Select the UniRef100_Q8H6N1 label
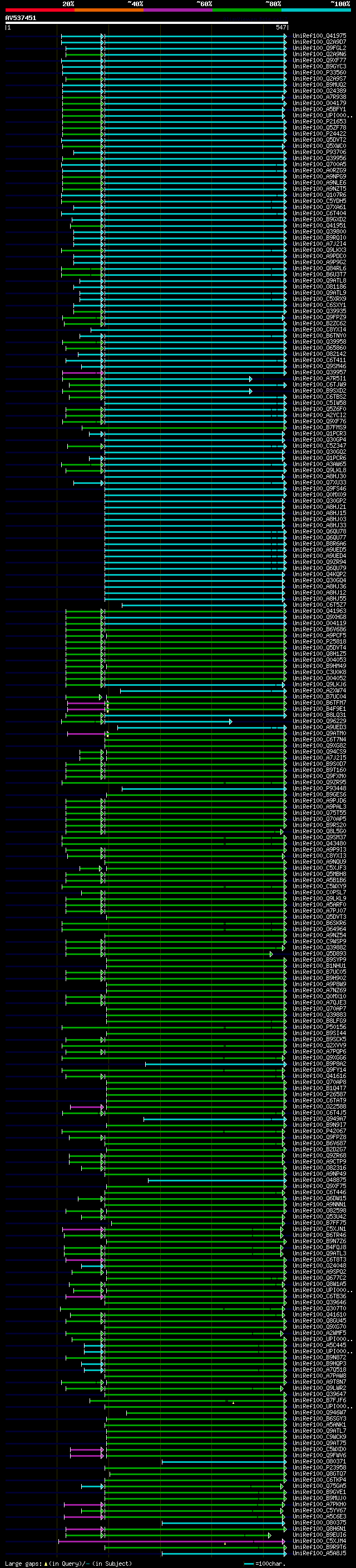This screenshot has width=356, height=1568. click(319, 1529)
